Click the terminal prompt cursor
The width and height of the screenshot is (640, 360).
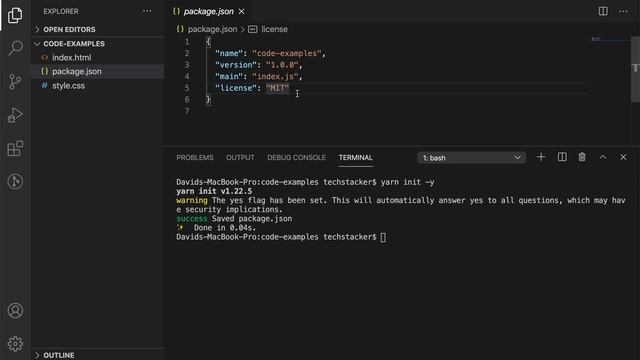(x=383, y=237)
